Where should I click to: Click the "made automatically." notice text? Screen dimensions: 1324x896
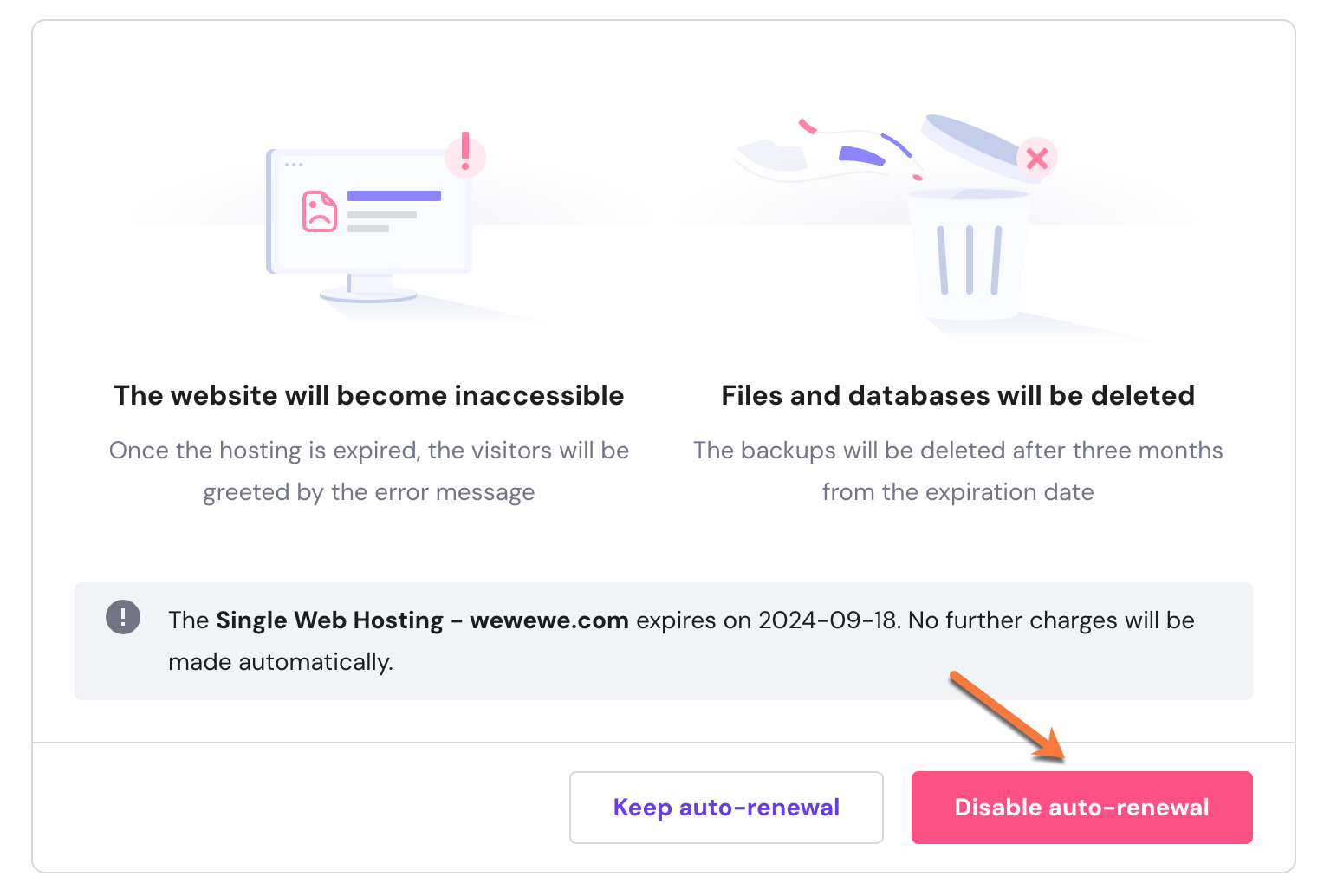click(x=281, y=662)
